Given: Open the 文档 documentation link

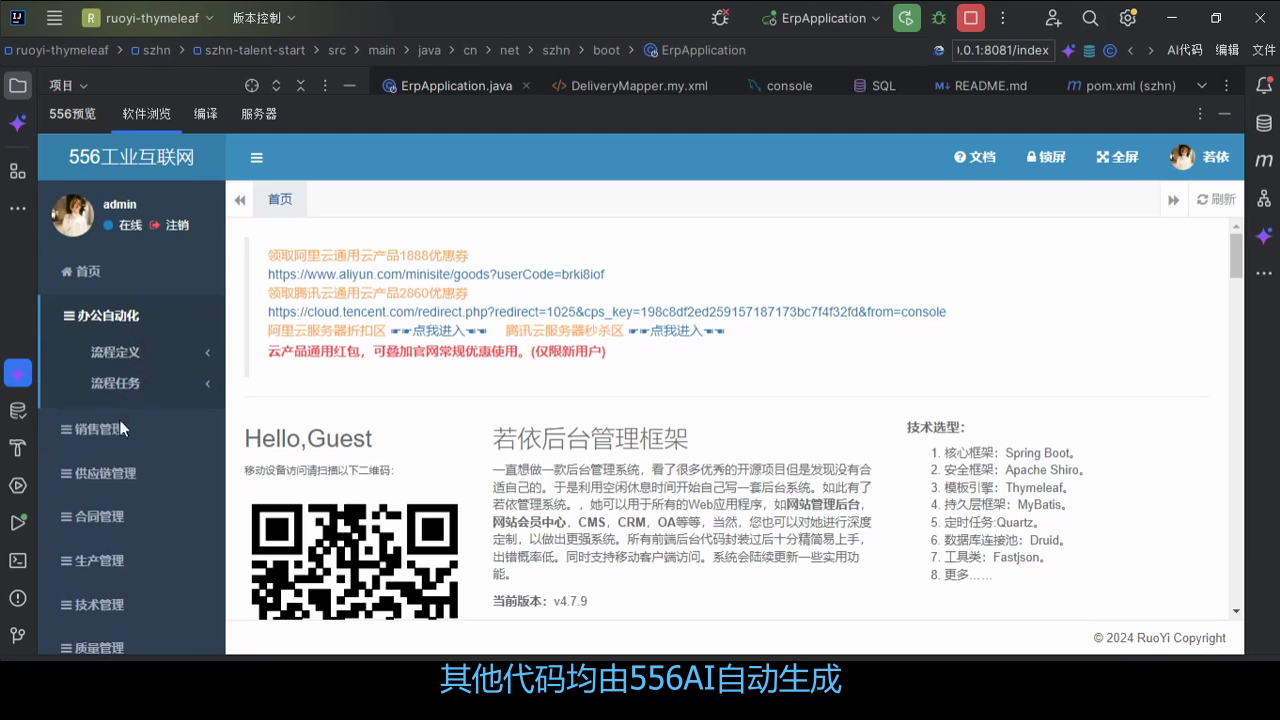Looking at the screenshot, I should pyautogui.click(x=975, y=157).
